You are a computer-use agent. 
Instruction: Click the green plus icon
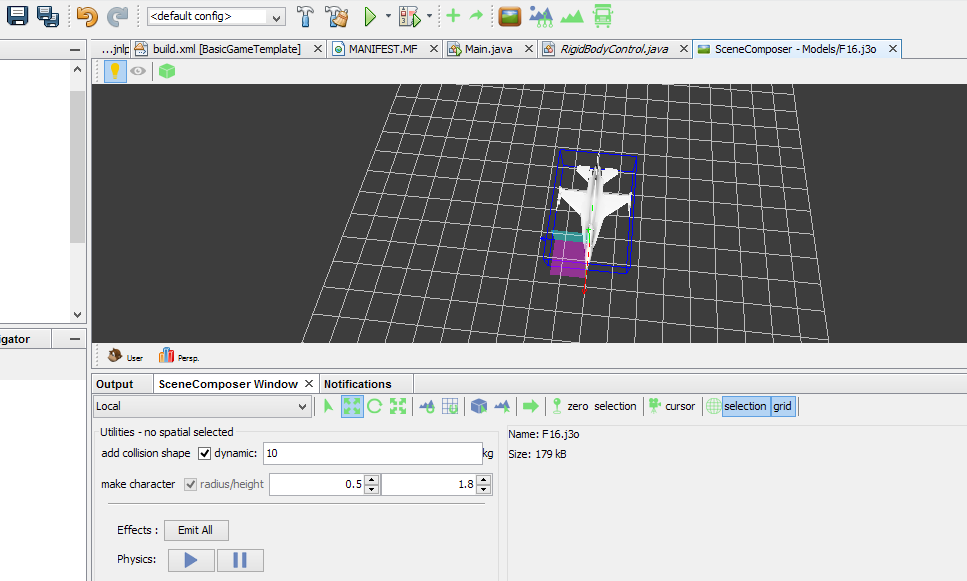coord(453,16)
